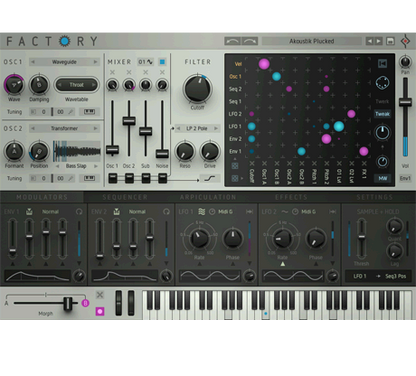
Task: Click the filter Cutoff knob
Action: 197,89
